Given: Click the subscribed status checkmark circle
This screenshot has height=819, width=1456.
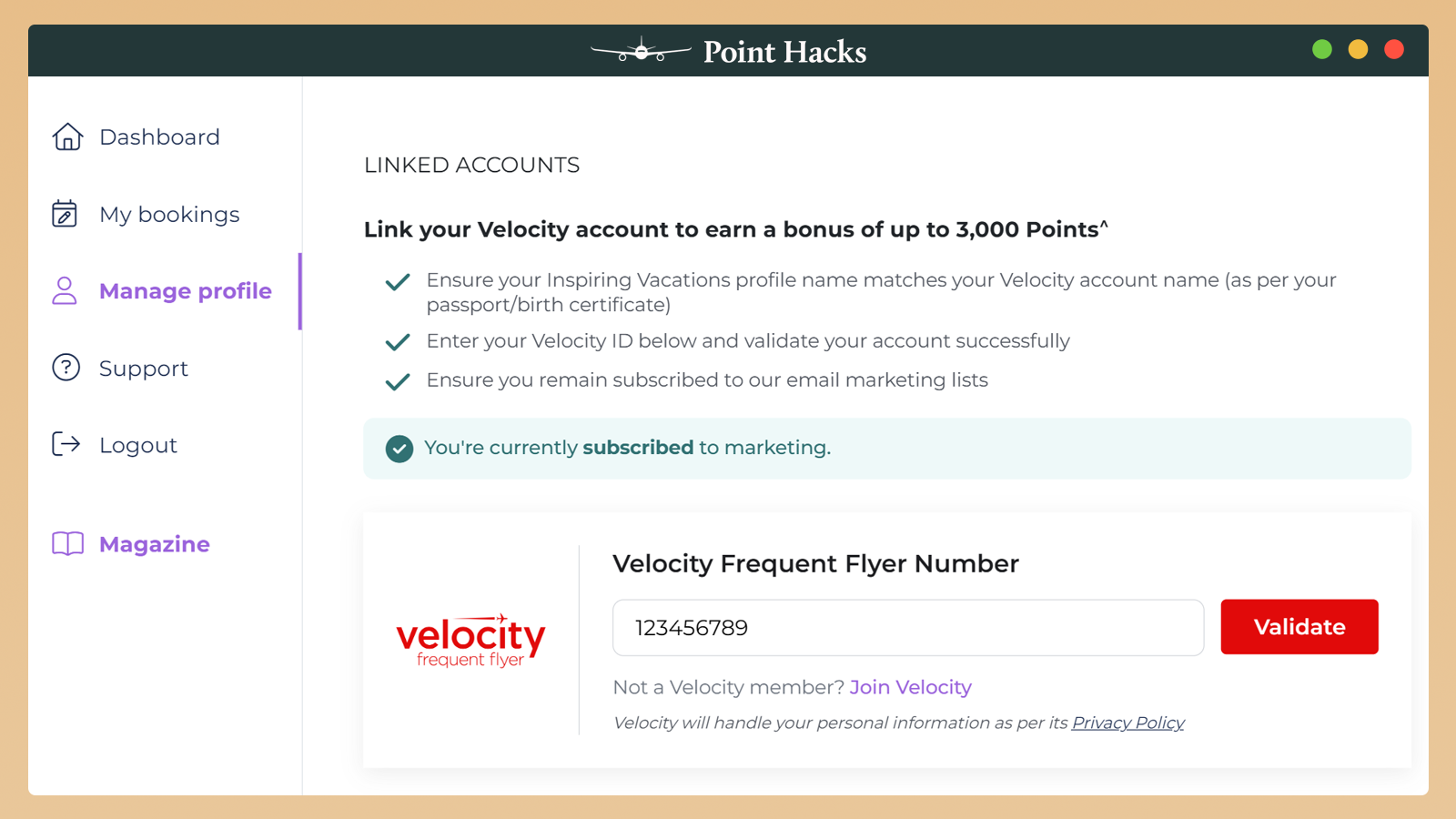Looking at the screenshot, I should [x=399, y=449].
